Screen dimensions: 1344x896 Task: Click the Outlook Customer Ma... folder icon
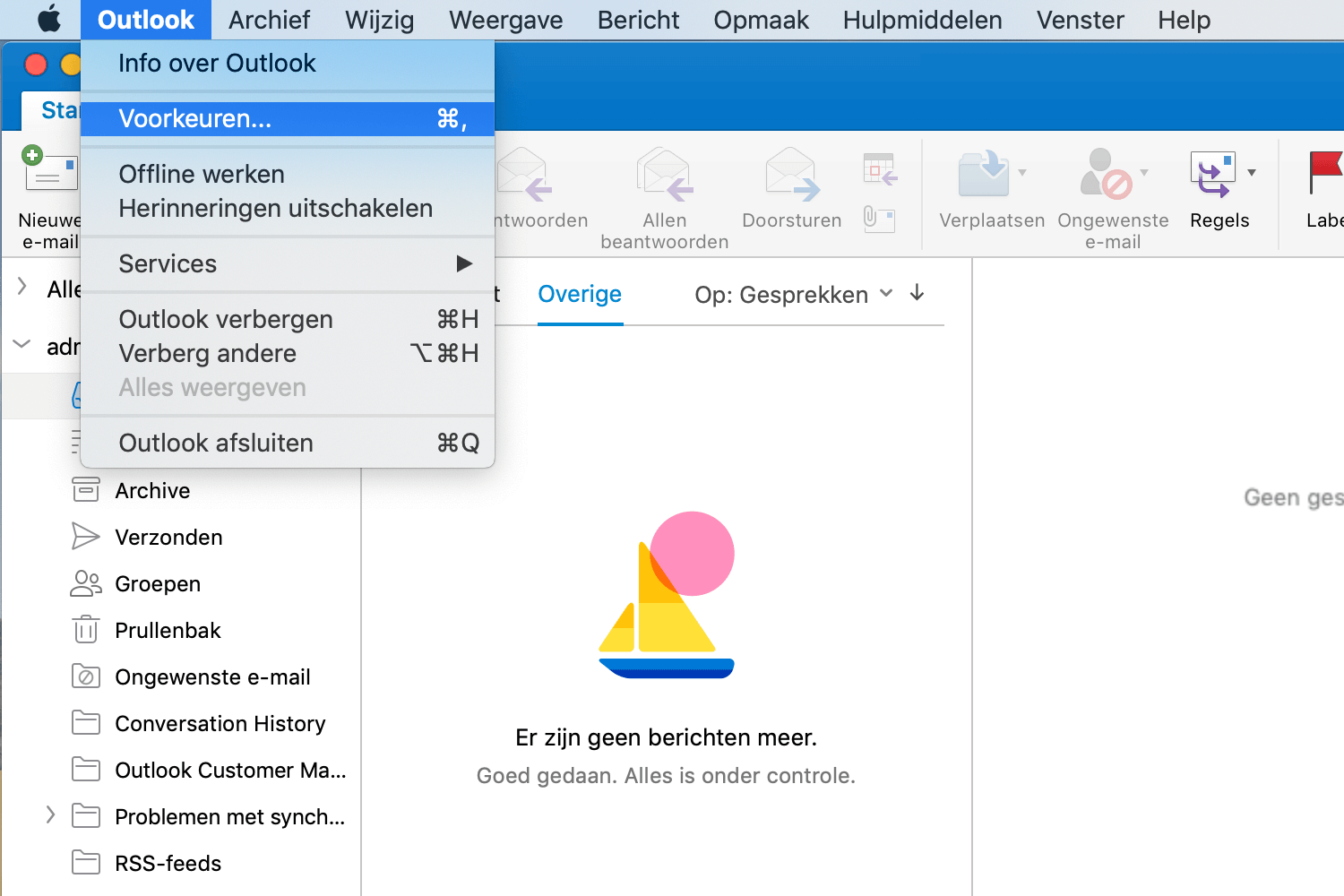tap(86, 769)
